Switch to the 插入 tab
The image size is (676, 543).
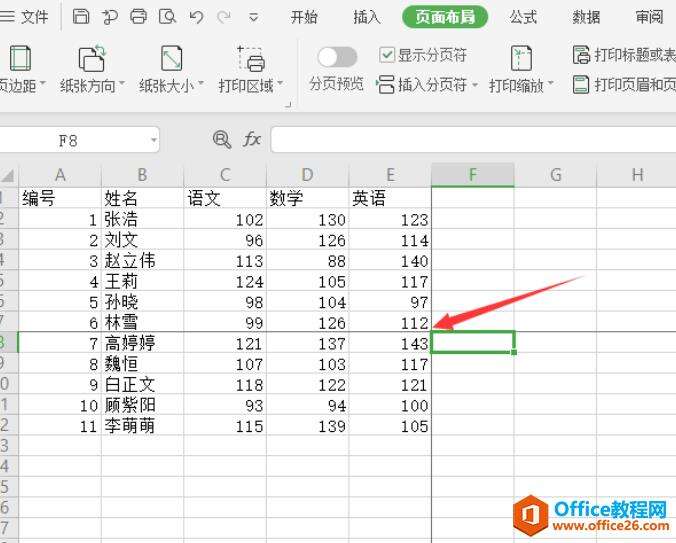pyautogui.click(x=367, y=17)
